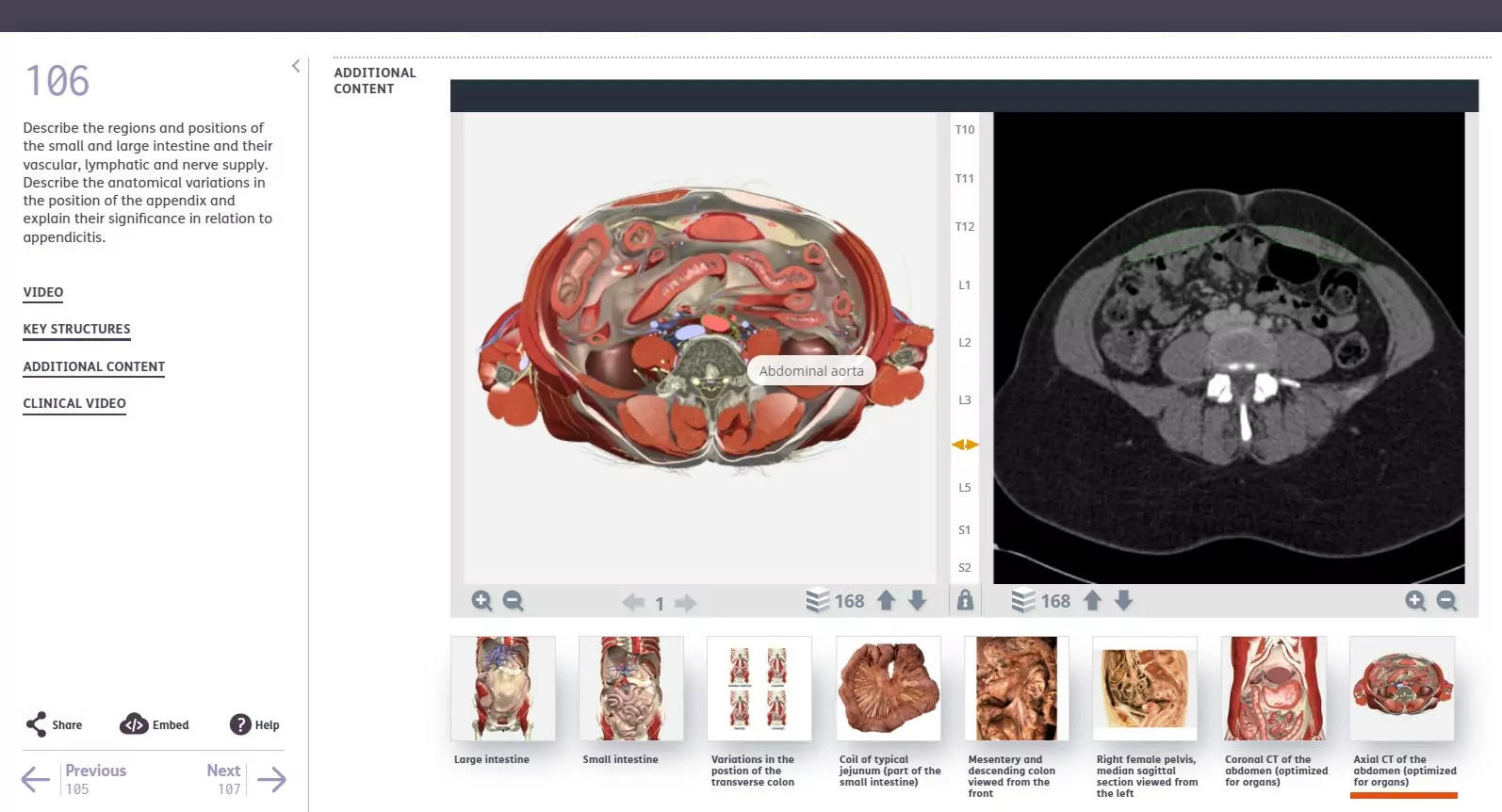The image size is (1502, 812).
Task: Click the Share icon
Action: [x=36, y=724]
